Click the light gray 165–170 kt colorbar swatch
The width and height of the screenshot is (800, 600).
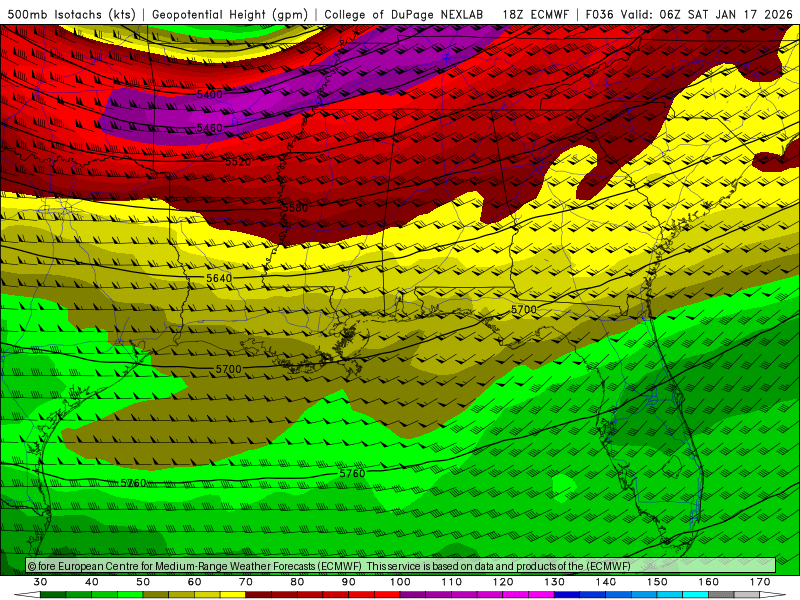(747, 595)
